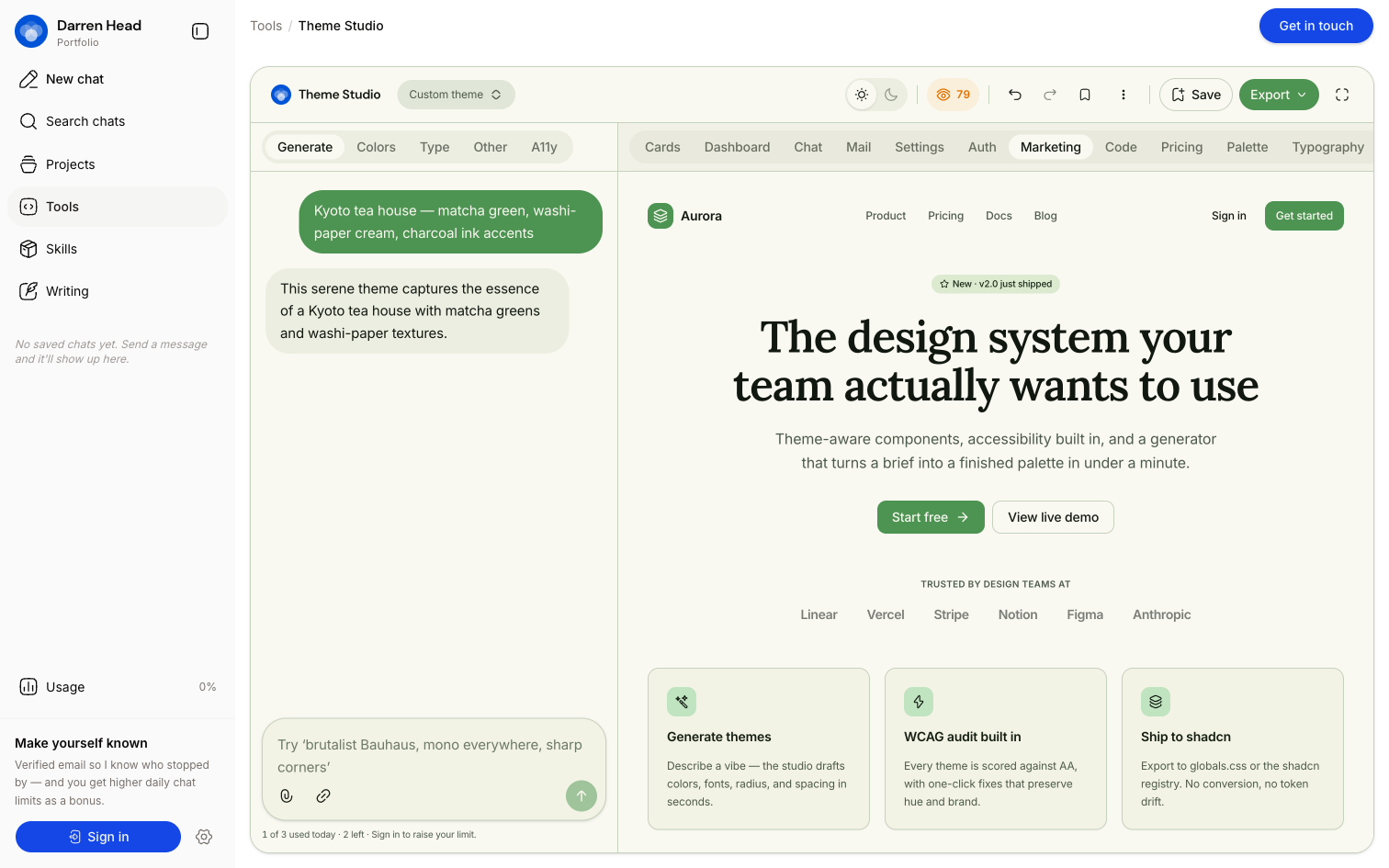Show the Code preview tab

(x=1121, y=147)
